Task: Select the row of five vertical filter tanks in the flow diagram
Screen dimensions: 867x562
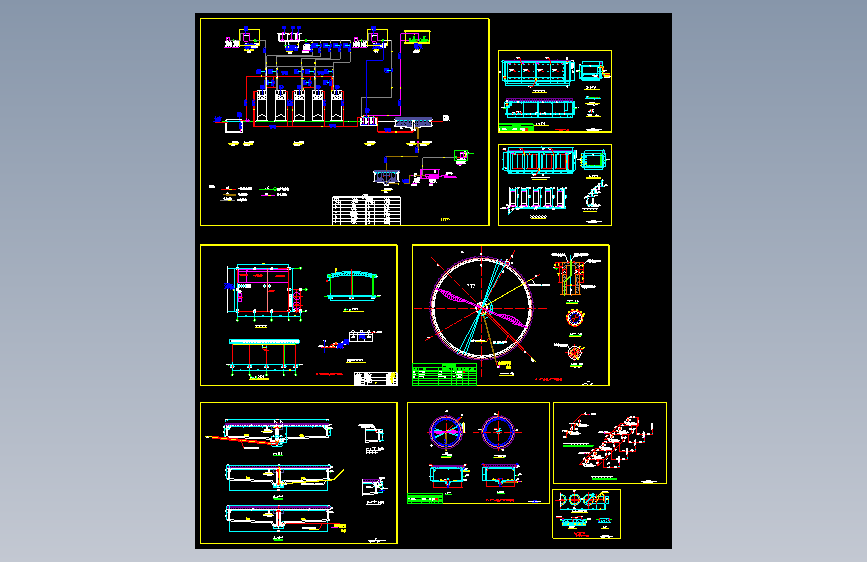Action: point(299,105)
